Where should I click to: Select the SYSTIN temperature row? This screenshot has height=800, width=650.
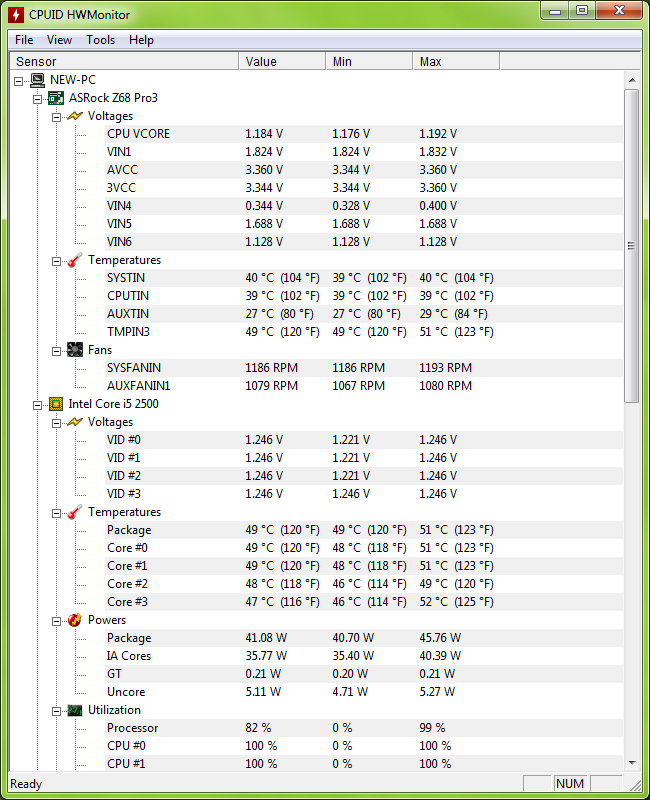click(x=364, y=278)
